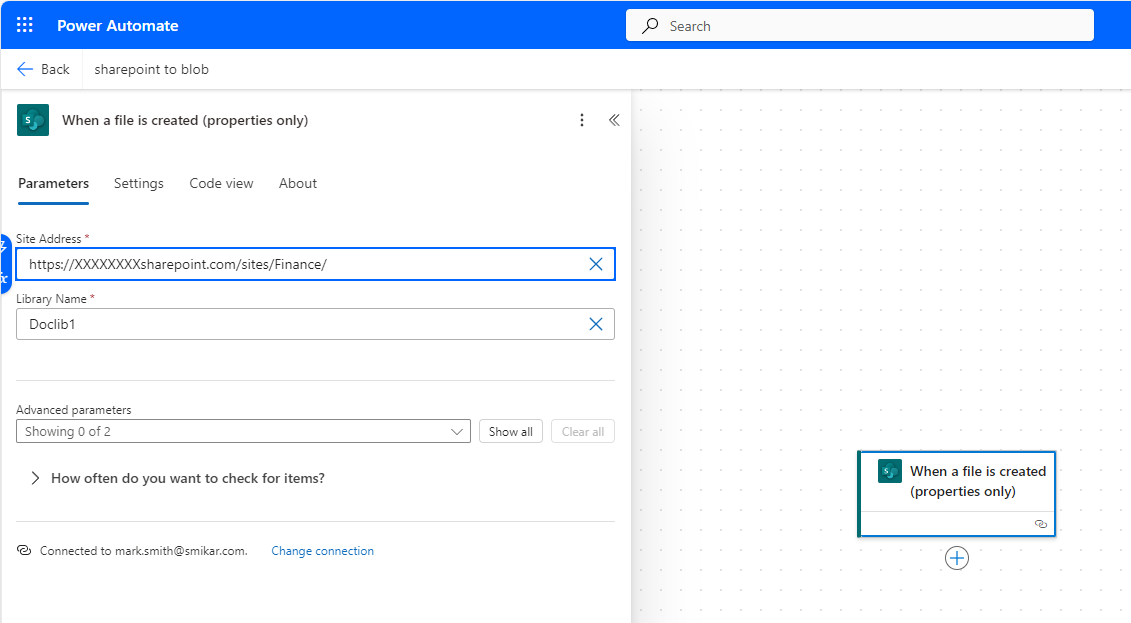Open the Advanced parameters dropdown
Screen dimensions: 1131x623
[243, 431]
